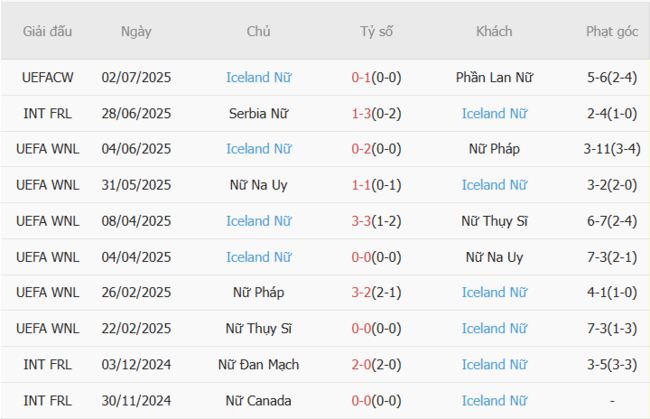Select the Chủ column header

coord(258,31)
